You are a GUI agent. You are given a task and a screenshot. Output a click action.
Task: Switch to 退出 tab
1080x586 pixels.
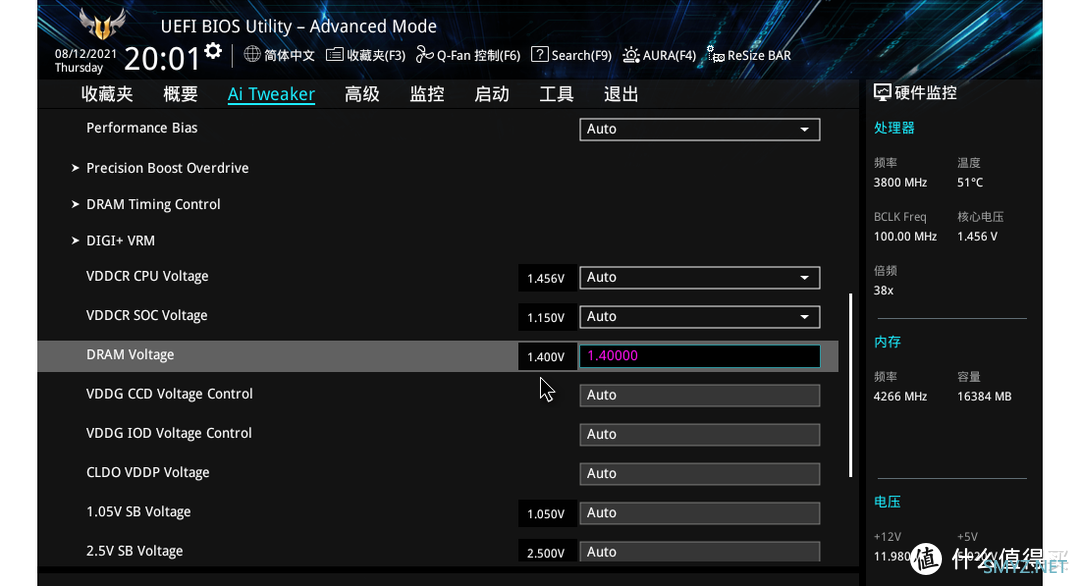click(x=621, y=94)
